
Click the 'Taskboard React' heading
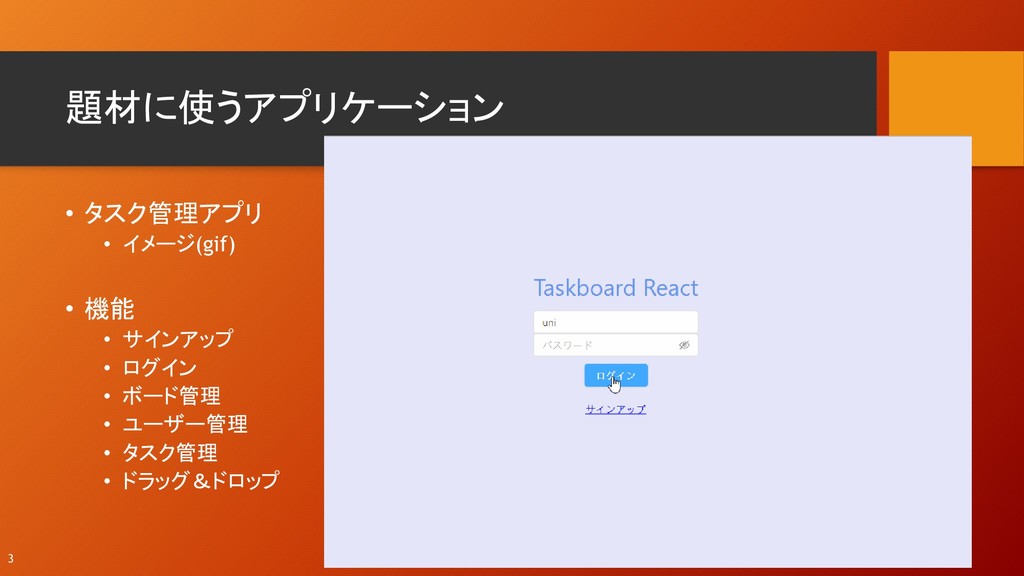pos(616,288)
